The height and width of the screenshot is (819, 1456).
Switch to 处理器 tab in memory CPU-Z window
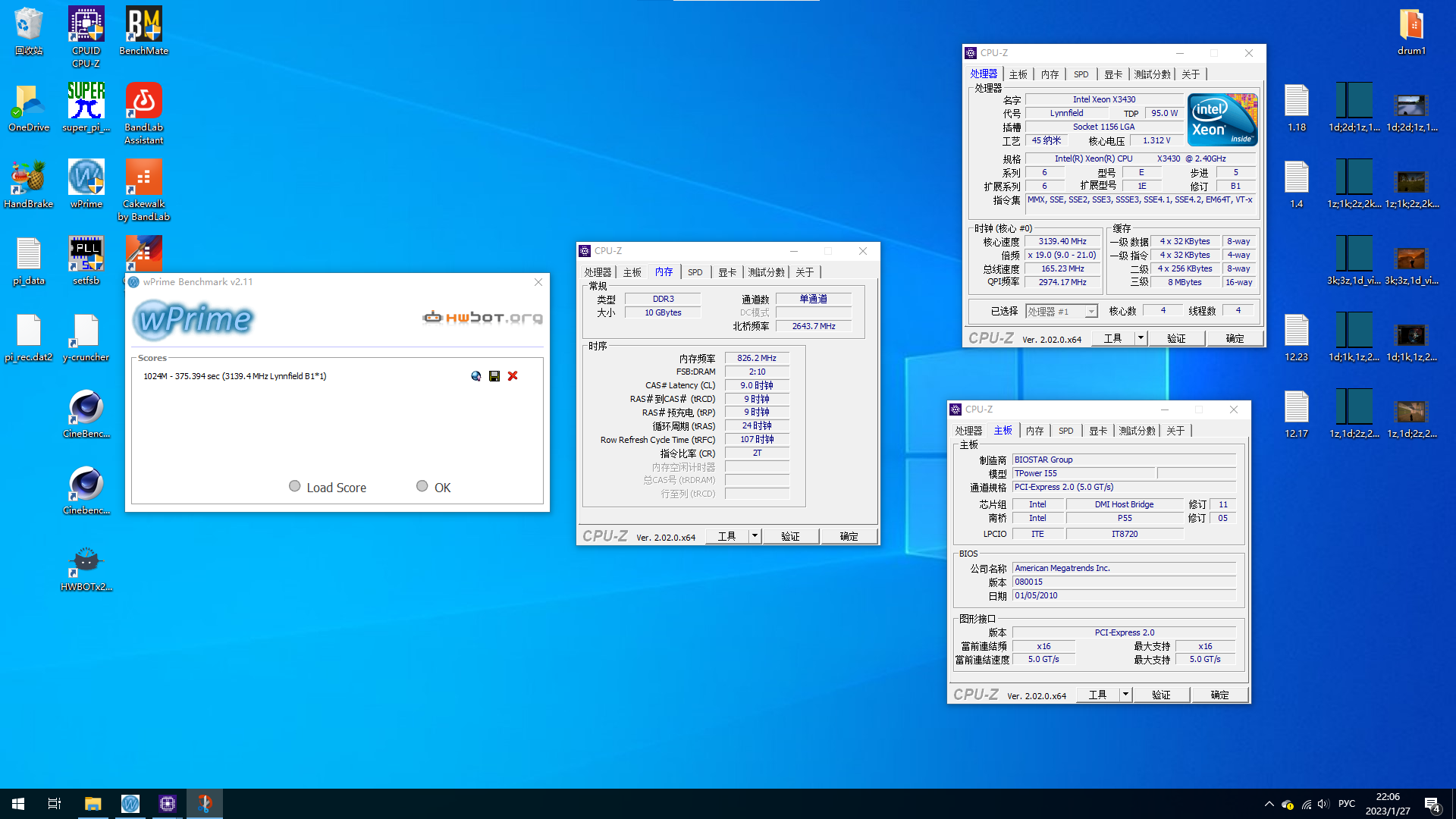click(598, 272)
